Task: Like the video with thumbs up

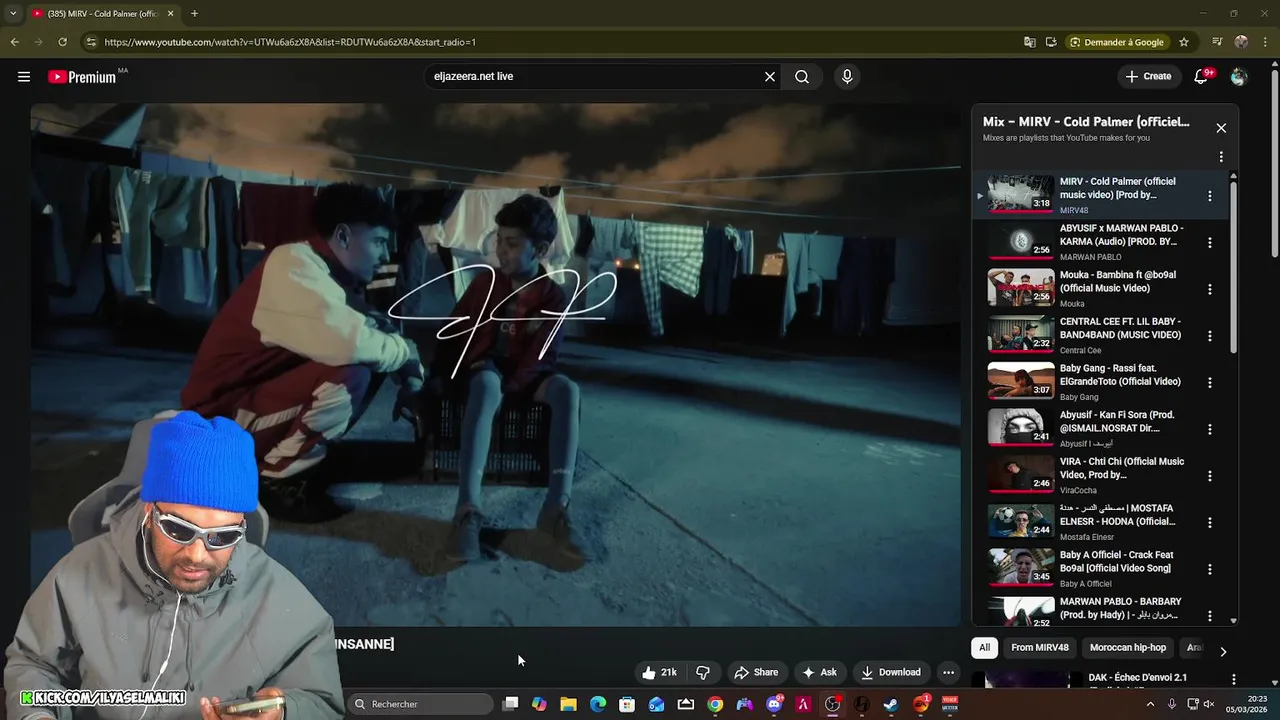Action: pyautogui.click(x=659, y=673)
